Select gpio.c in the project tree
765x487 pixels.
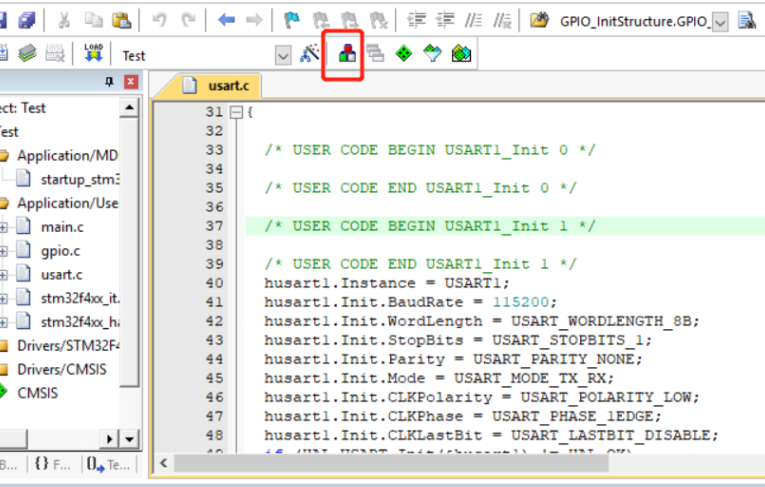pos(60,251)
